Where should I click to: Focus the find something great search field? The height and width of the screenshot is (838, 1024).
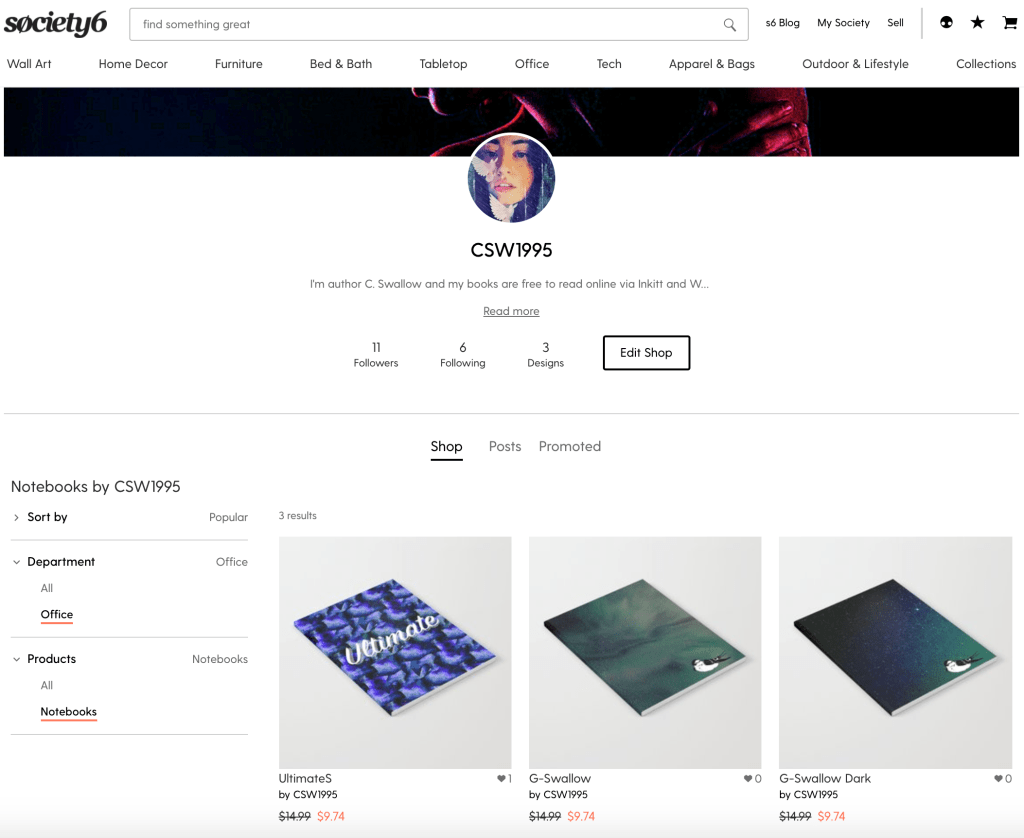431,25
